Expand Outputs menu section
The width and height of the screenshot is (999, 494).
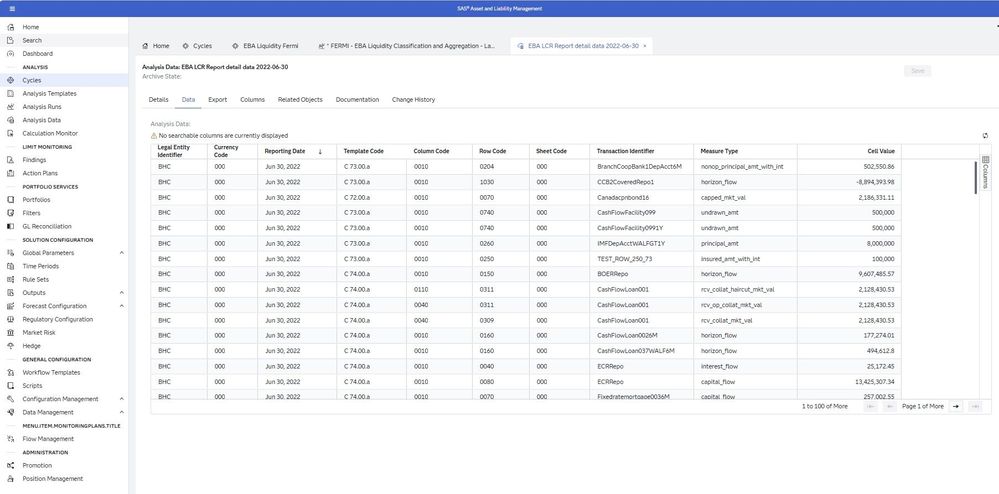[x=122, y=293]
